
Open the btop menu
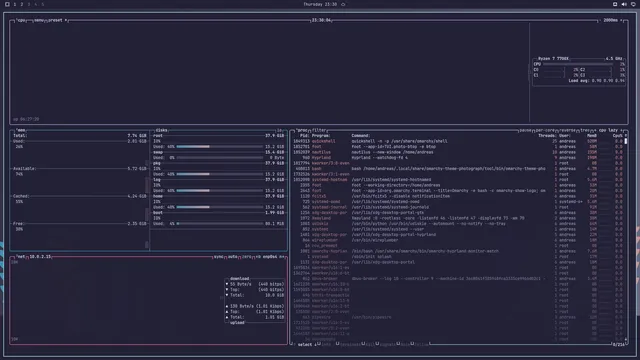point(39,20)
